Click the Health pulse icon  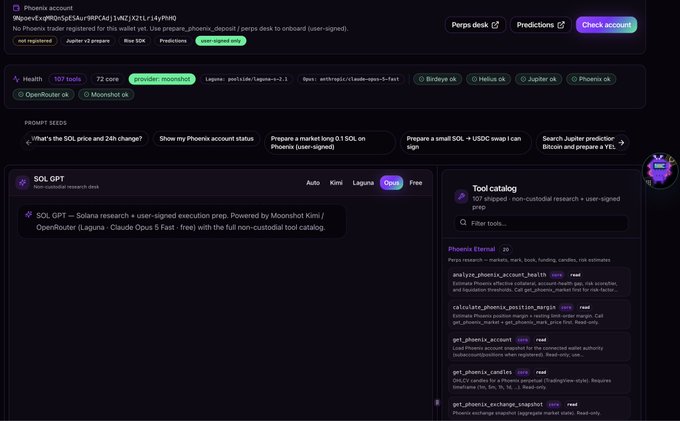tap(16, 79)
